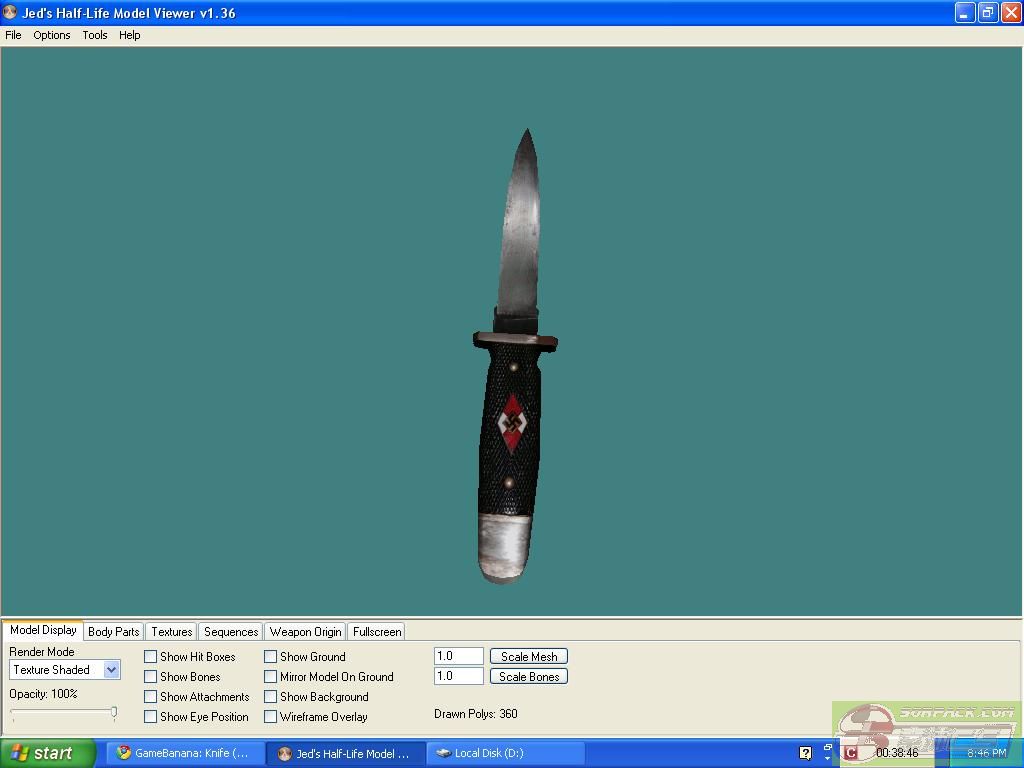This screenshot has width=1024, height=768.
Task: Enable Show Eye Position checkbox
Action: point(150,716)
